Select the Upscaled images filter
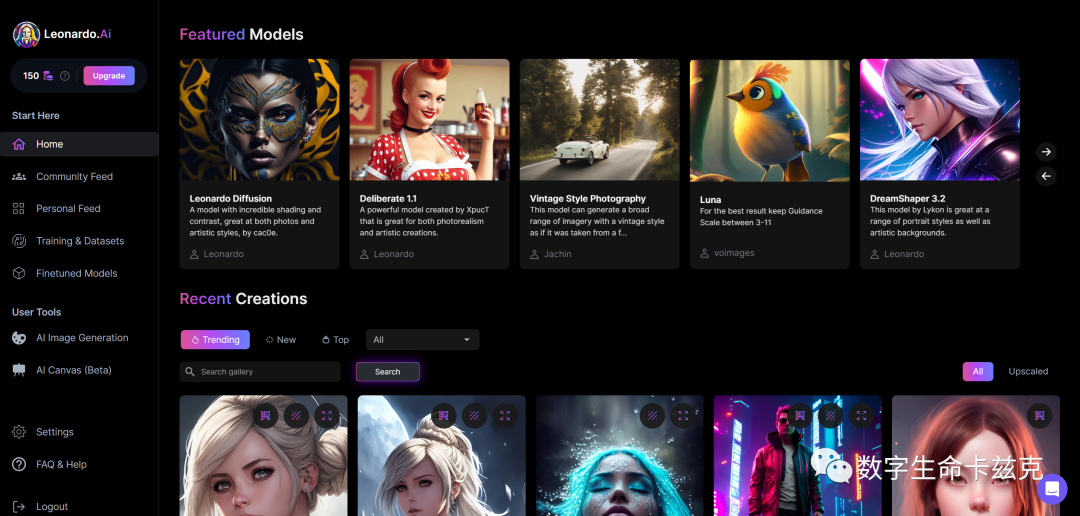 1028,371
